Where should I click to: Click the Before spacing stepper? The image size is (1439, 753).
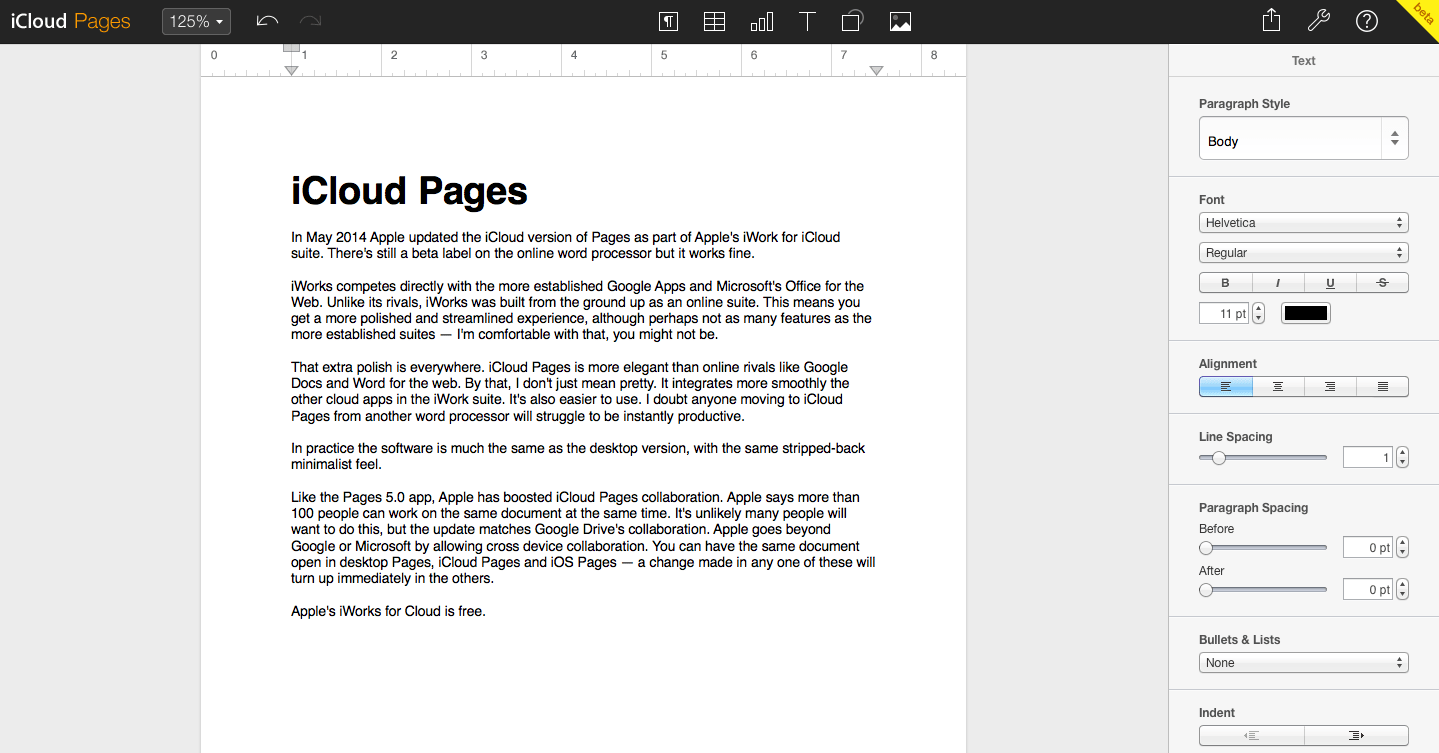pos(1402,547)
